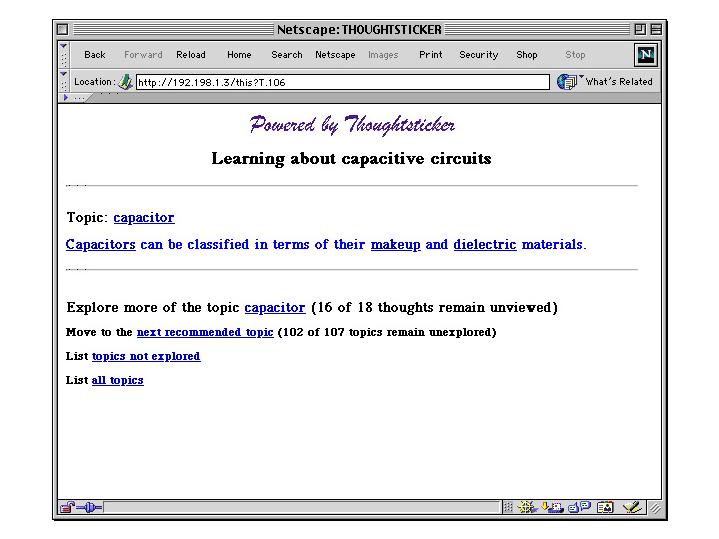Open Mail inbox from the component bar
719x539 pixels.
pyautogui.click(x=552, y=507)
